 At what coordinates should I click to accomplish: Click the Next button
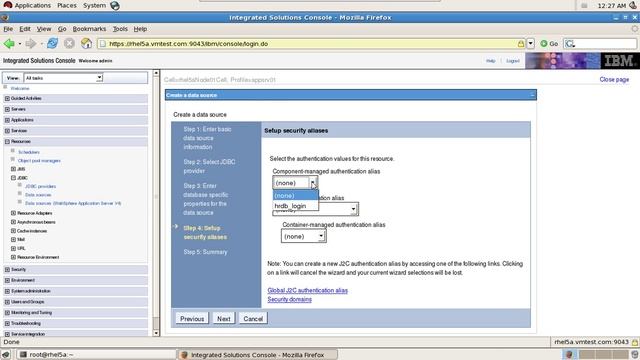click(224, 319)
